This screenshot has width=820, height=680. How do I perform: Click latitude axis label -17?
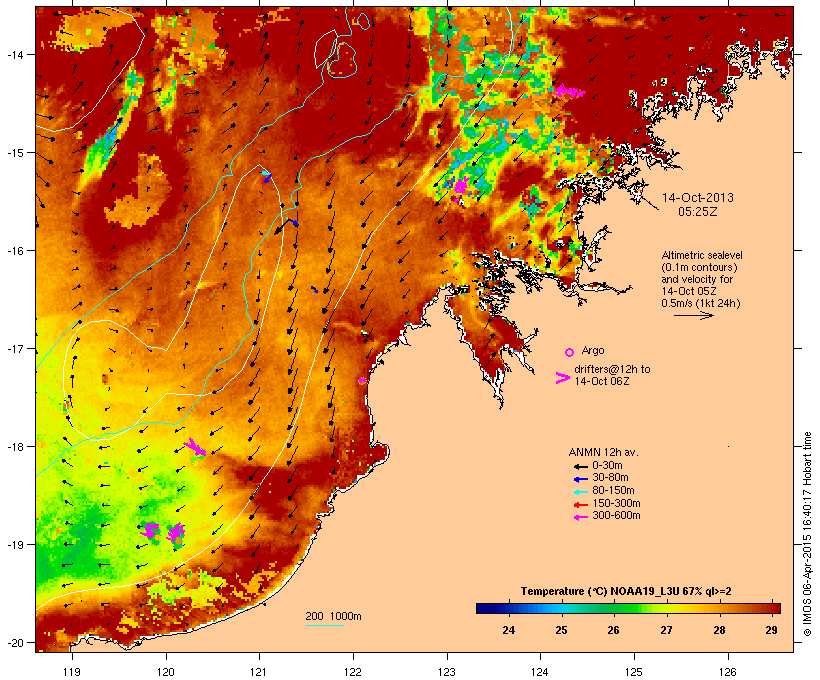click(x=15, y=348)
